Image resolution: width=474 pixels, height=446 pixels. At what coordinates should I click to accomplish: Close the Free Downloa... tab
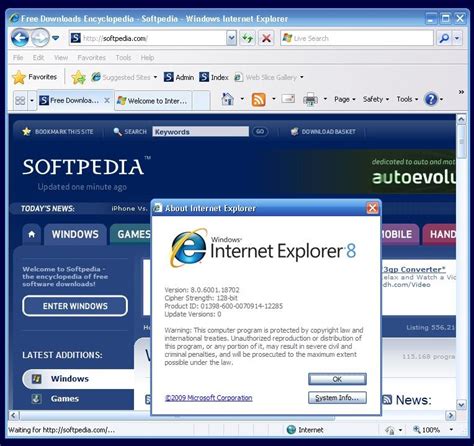[107, 100]
